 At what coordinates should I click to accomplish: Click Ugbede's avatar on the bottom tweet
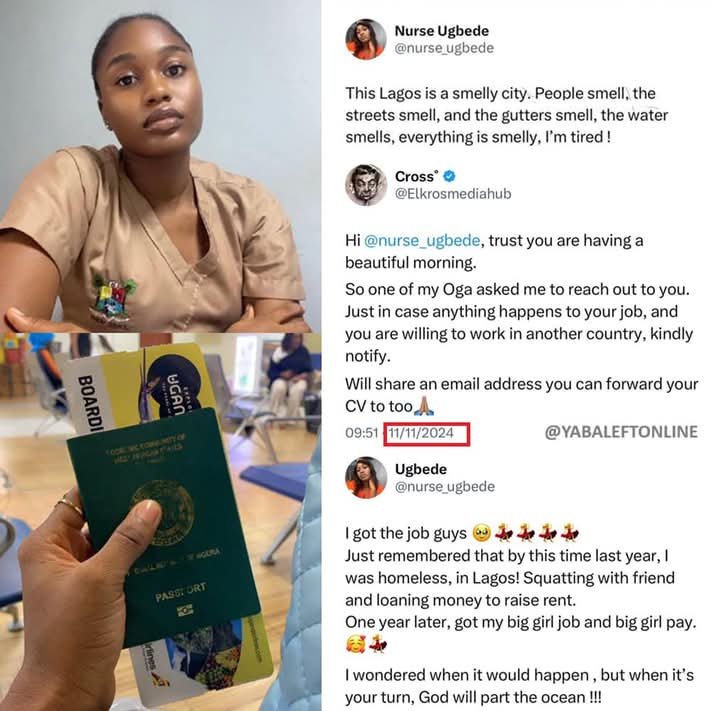click(x=366, y=477)
